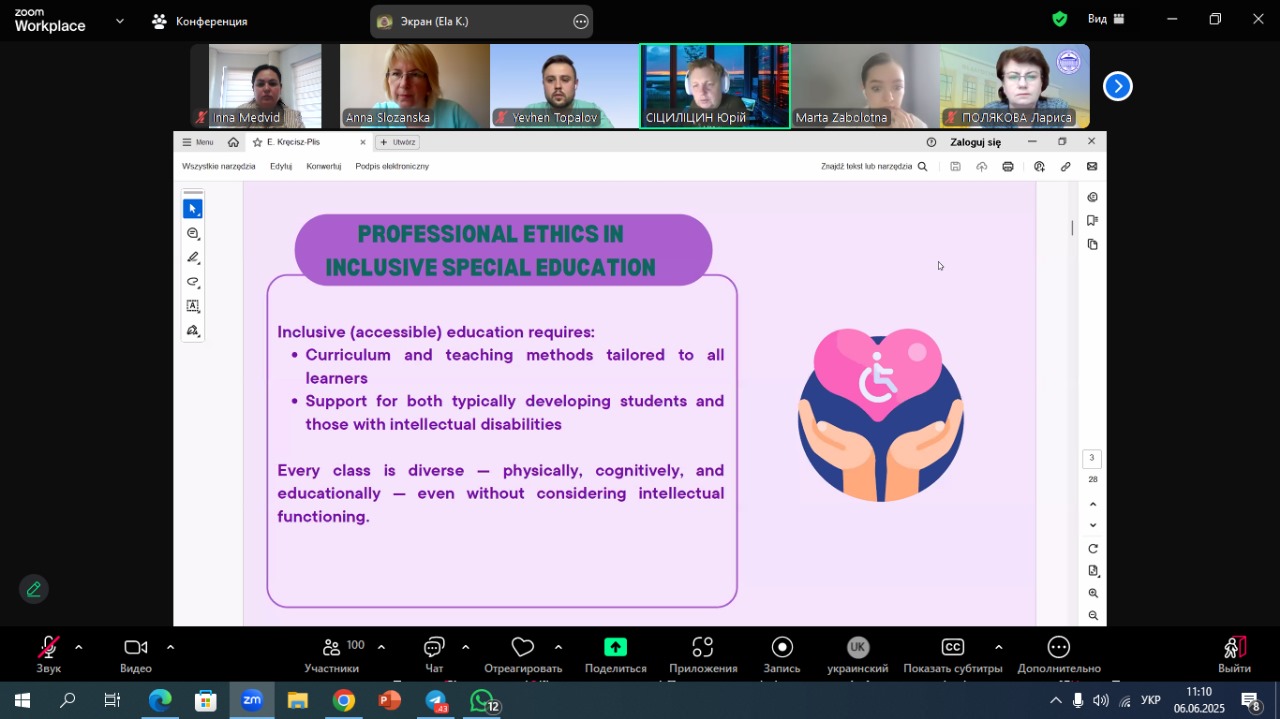
Task: Click the annotation pencil icon
Action: pyautogui.click(x=34, y=589)
